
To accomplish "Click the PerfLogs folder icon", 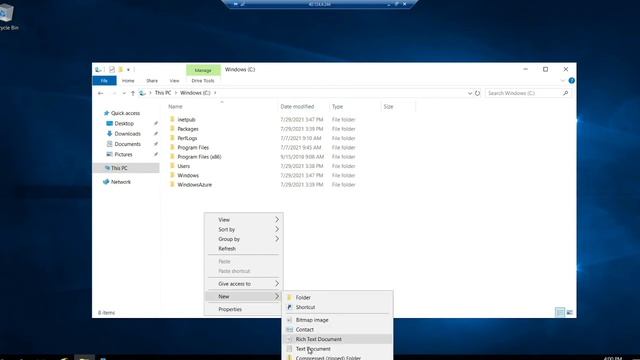I will (x=172, y=138).
